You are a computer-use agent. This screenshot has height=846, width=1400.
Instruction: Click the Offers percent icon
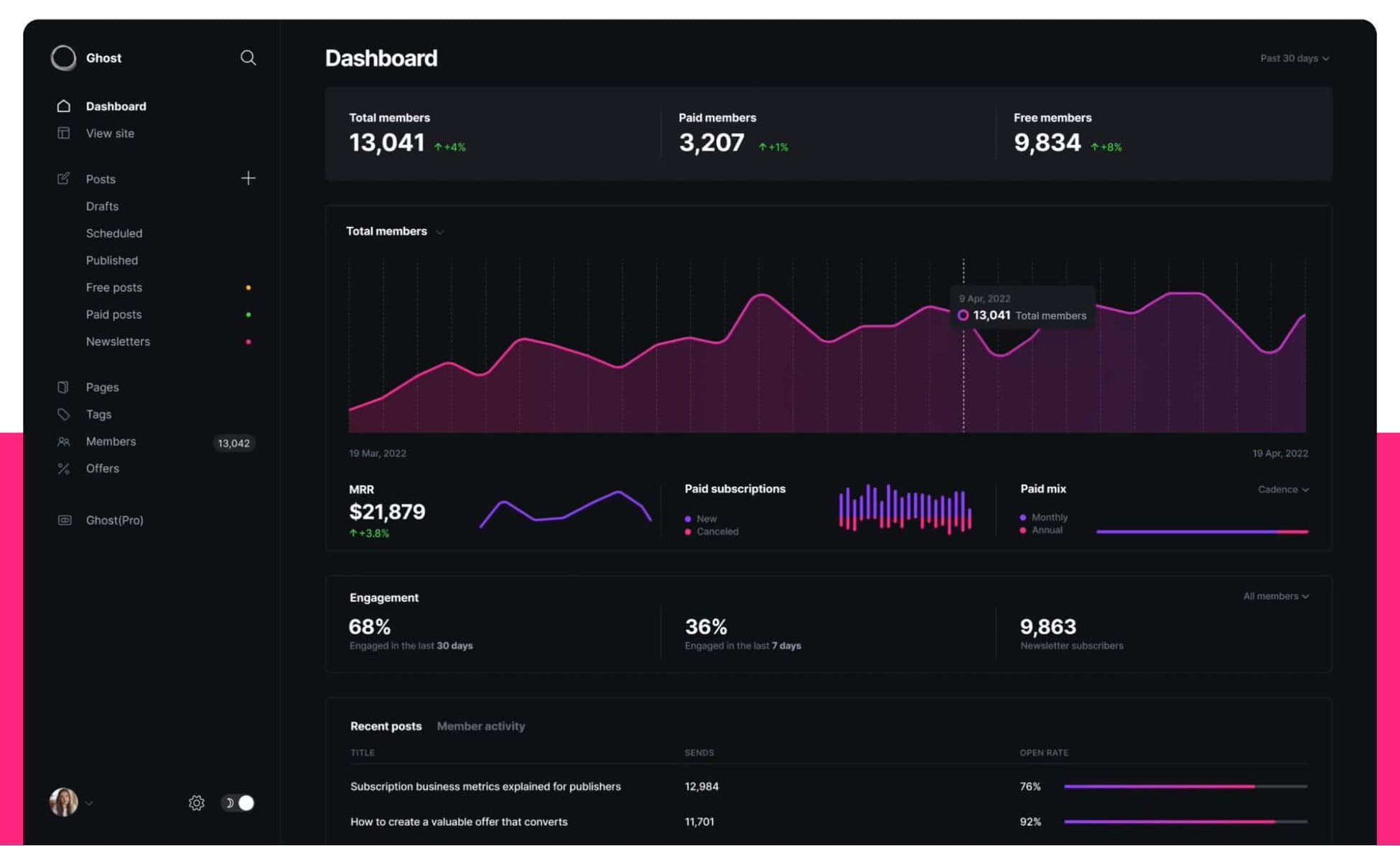63,468
